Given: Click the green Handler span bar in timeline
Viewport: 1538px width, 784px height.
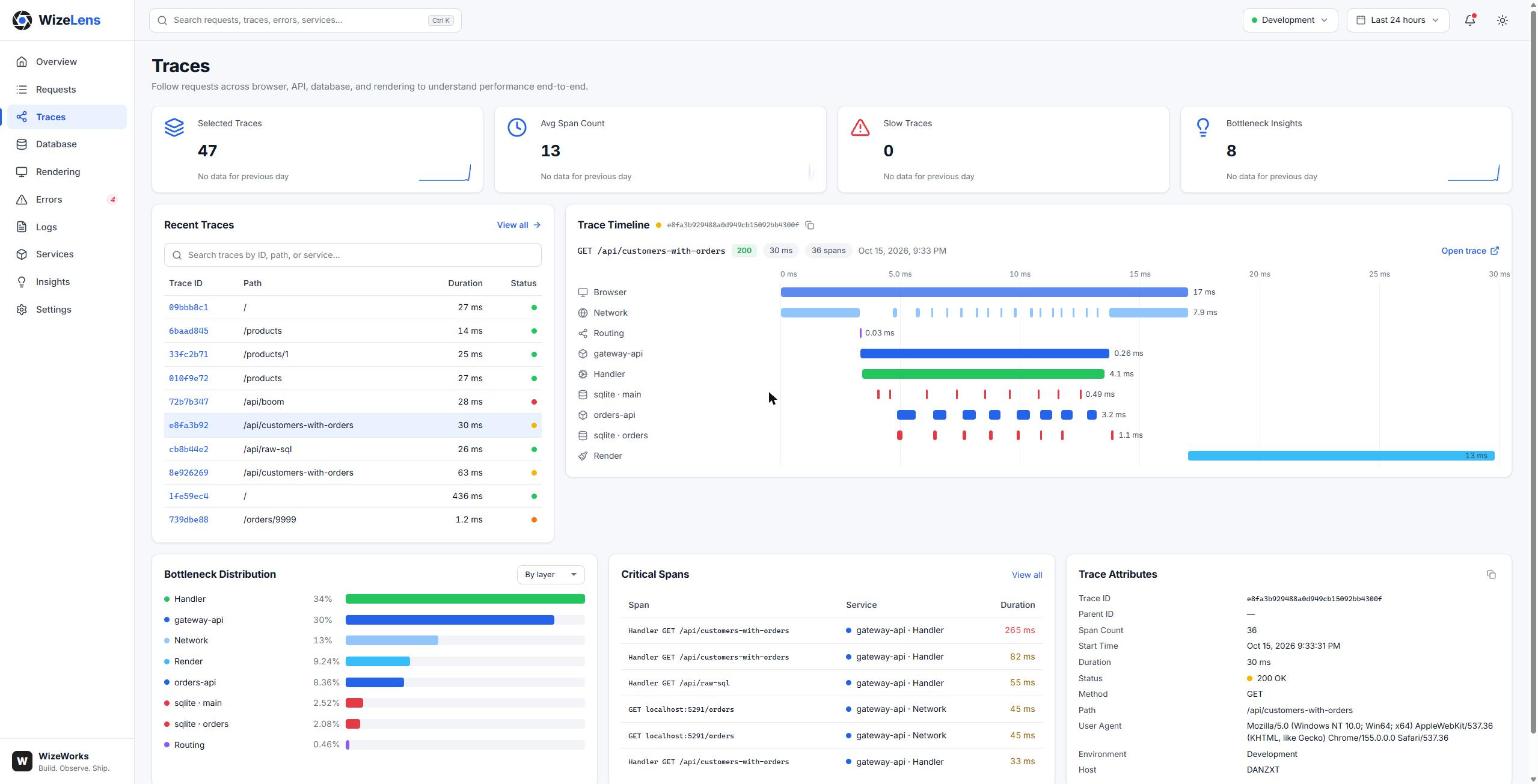Looking at the screenshot, I should 983,374.
